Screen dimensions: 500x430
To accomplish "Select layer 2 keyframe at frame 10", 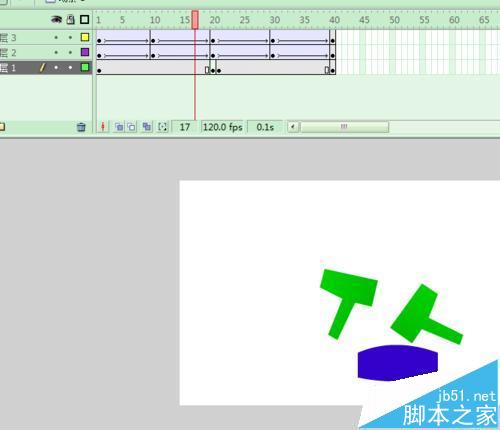I will pyautogui.click(x=153, y=56).
